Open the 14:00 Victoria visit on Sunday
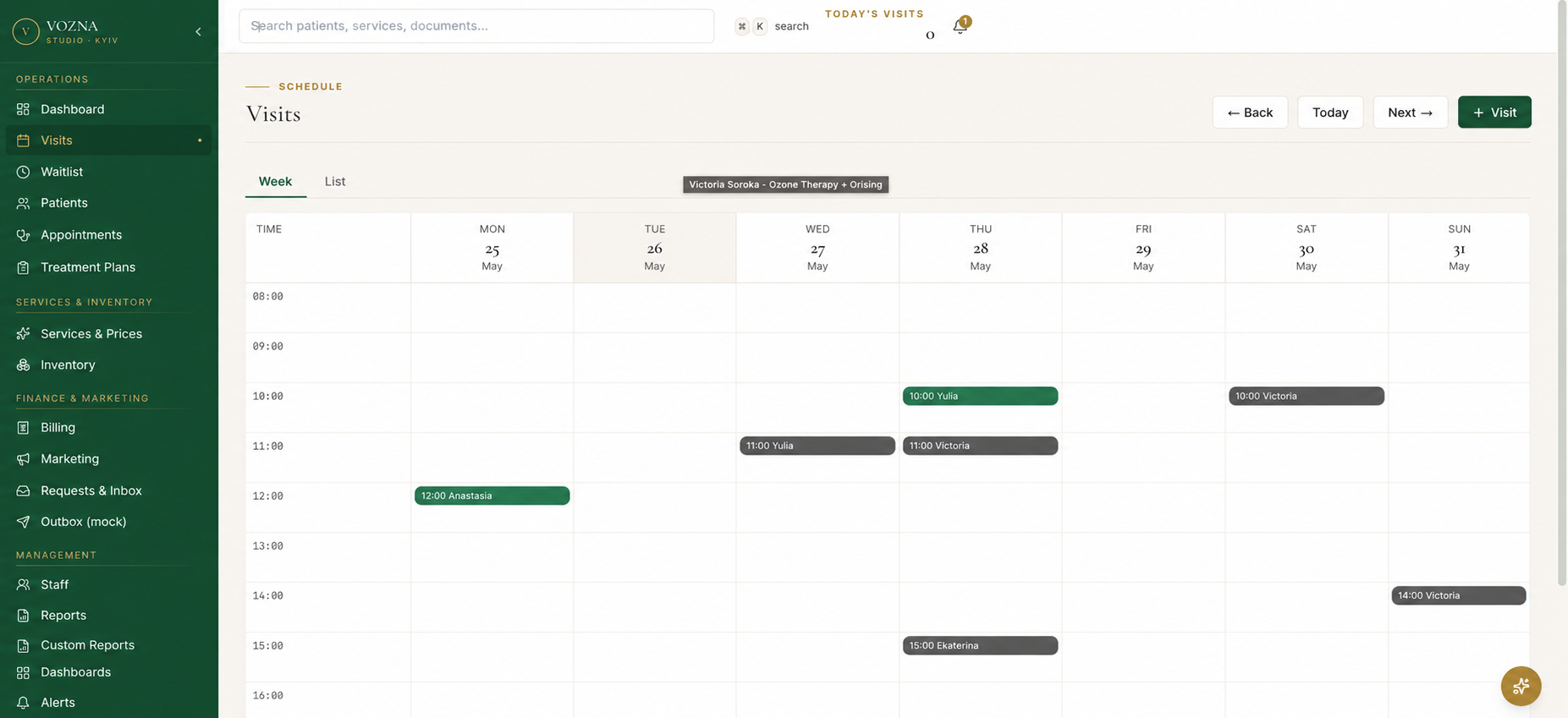 click(x=1459, y=595)
